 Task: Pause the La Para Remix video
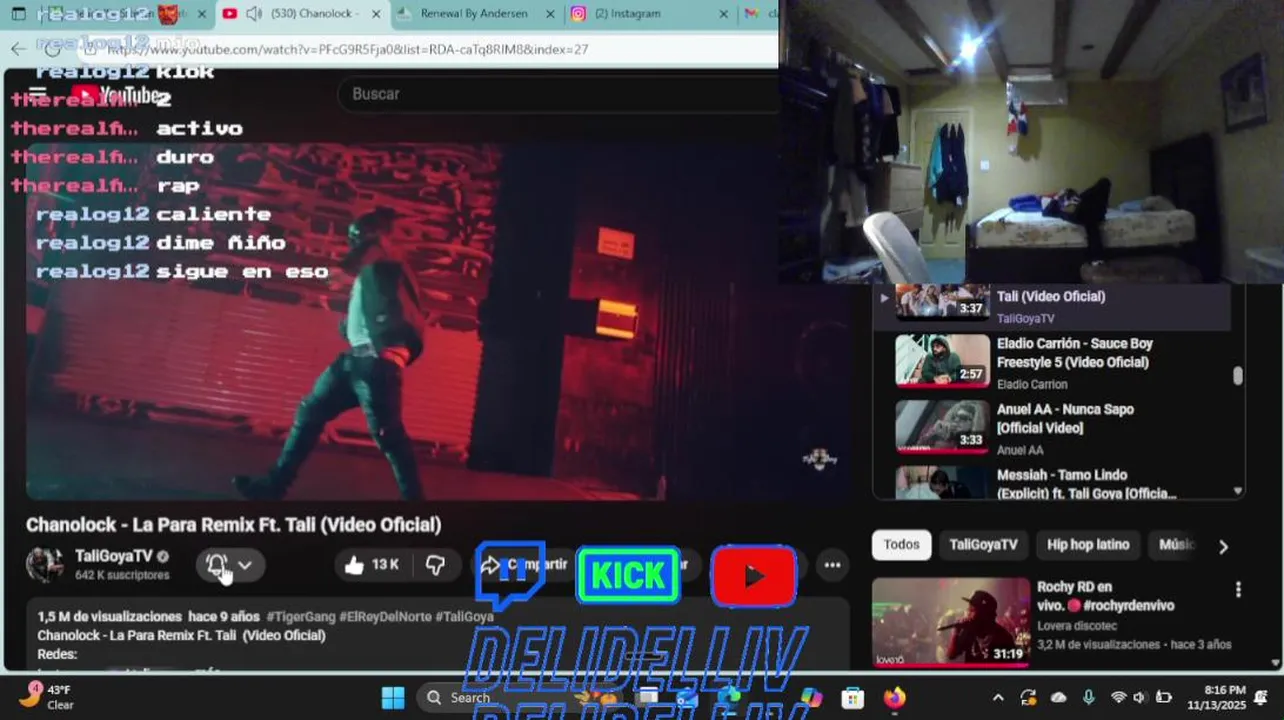438,320
